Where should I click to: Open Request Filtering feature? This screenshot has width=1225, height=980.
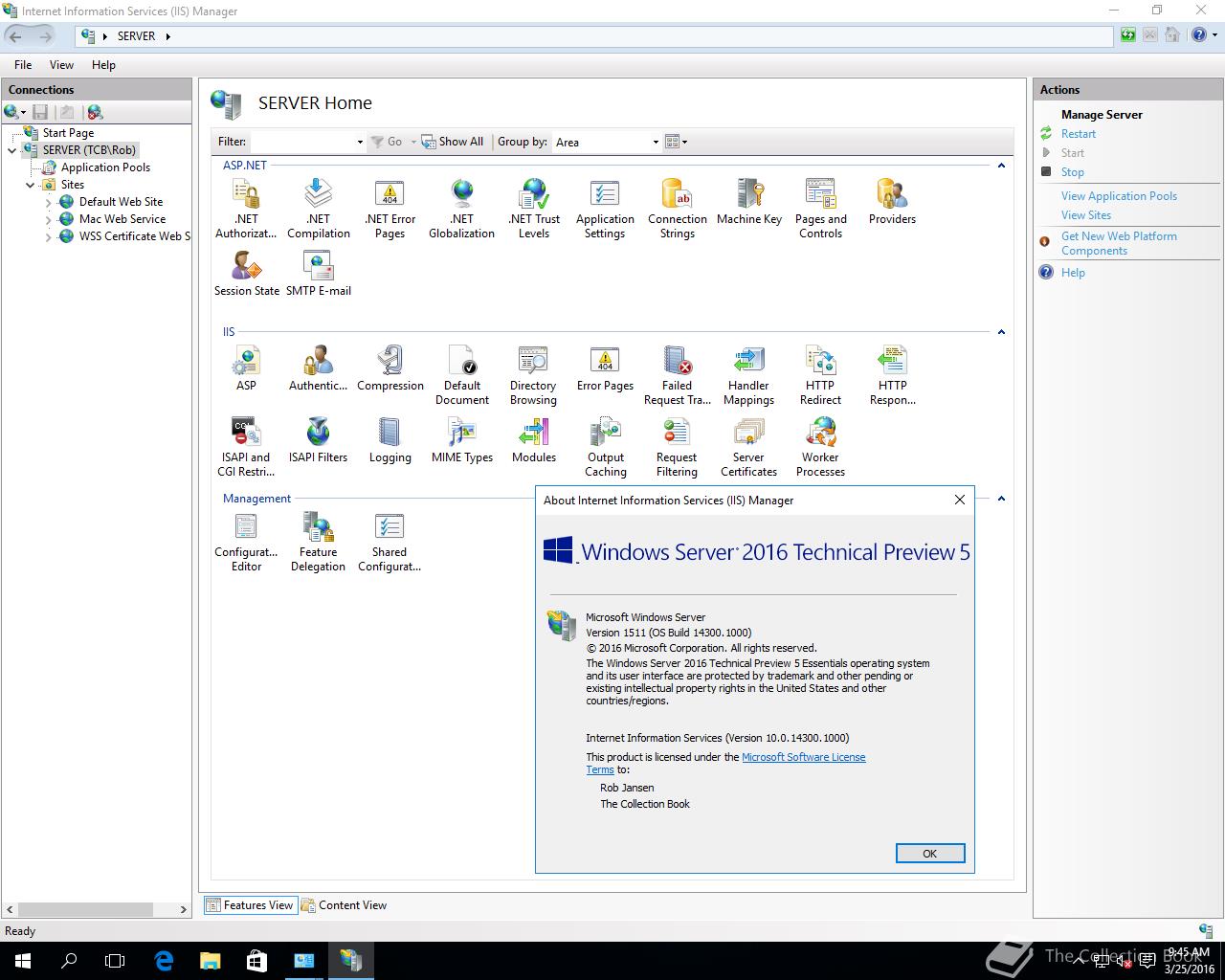(677, 446)
